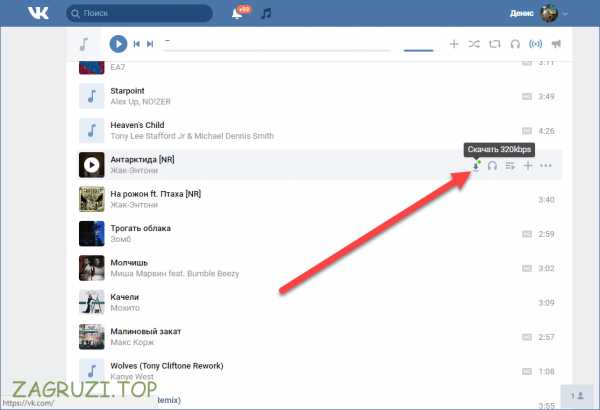
Task: Play Wolves (Tony Cliftone Rework) cover
Action: click(x=91, y=371)
